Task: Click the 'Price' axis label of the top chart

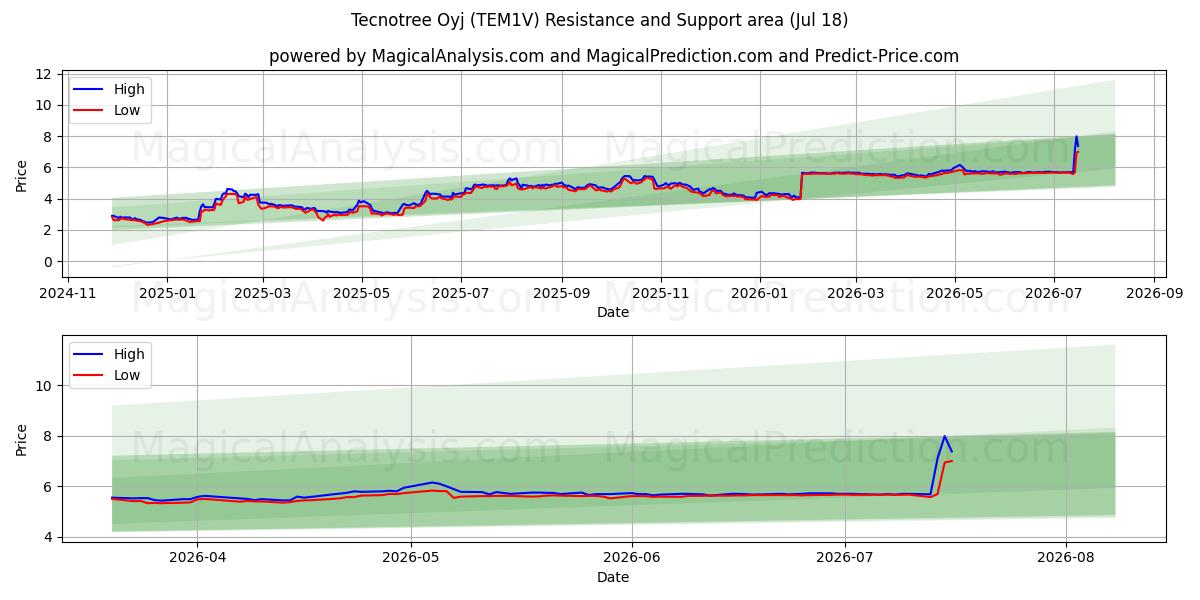Action: tap(22, 175)
